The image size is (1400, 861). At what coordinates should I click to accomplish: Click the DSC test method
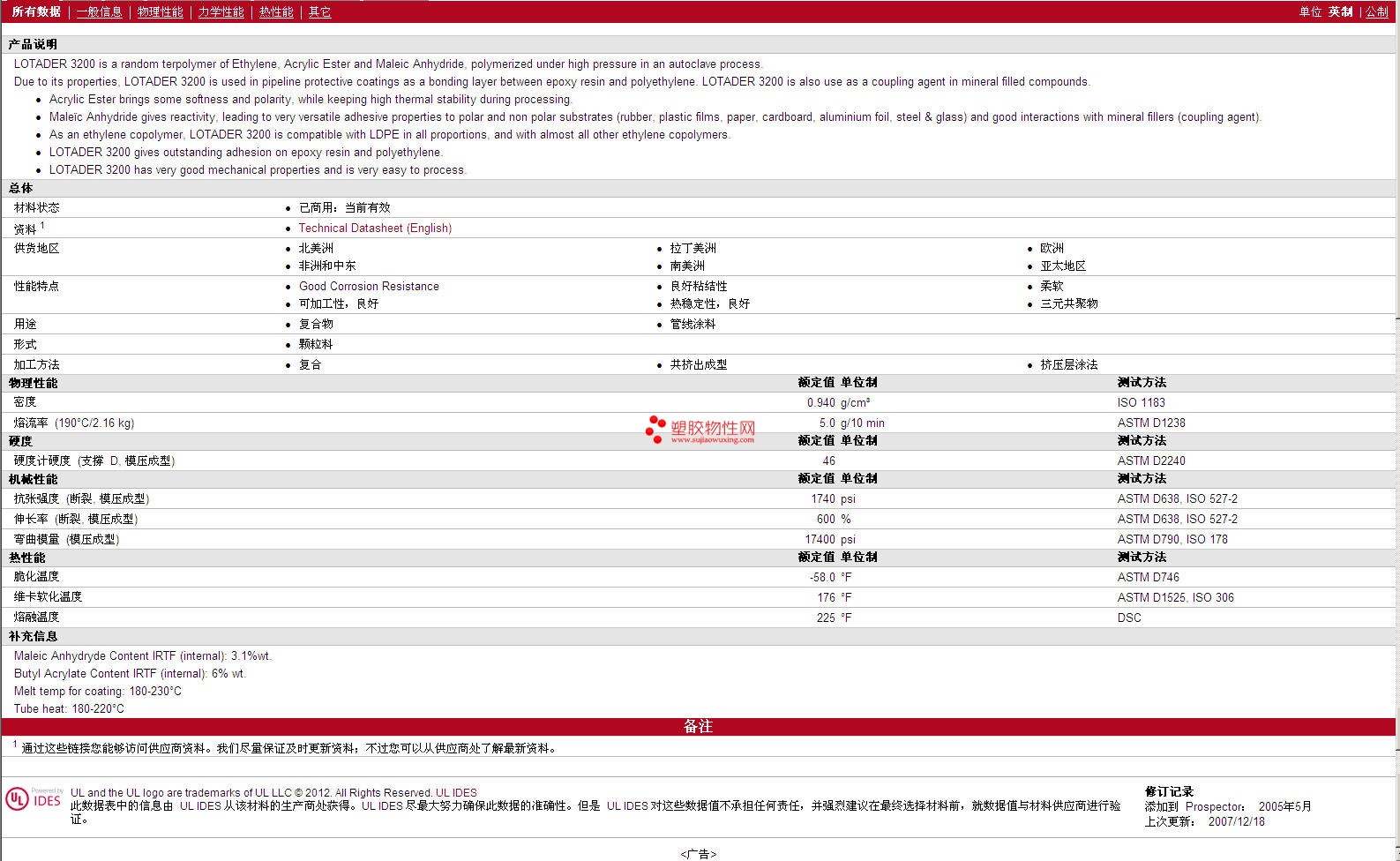click(1129, 618)
